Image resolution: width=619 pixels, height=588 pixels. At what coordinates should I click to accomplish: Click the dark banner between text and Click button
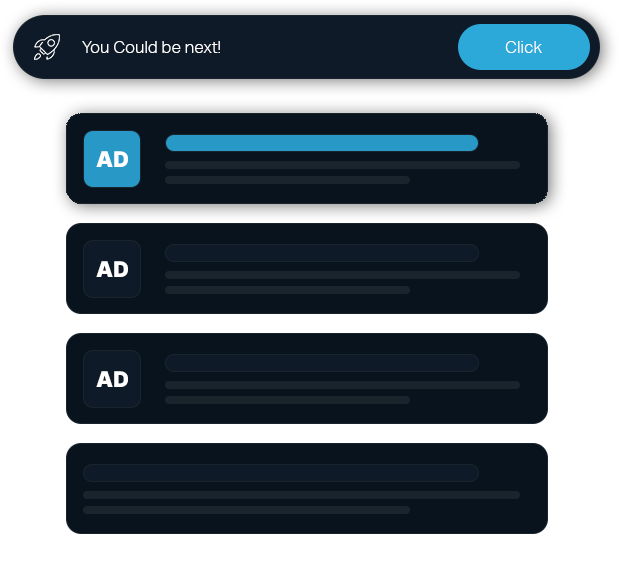point(340,47)
